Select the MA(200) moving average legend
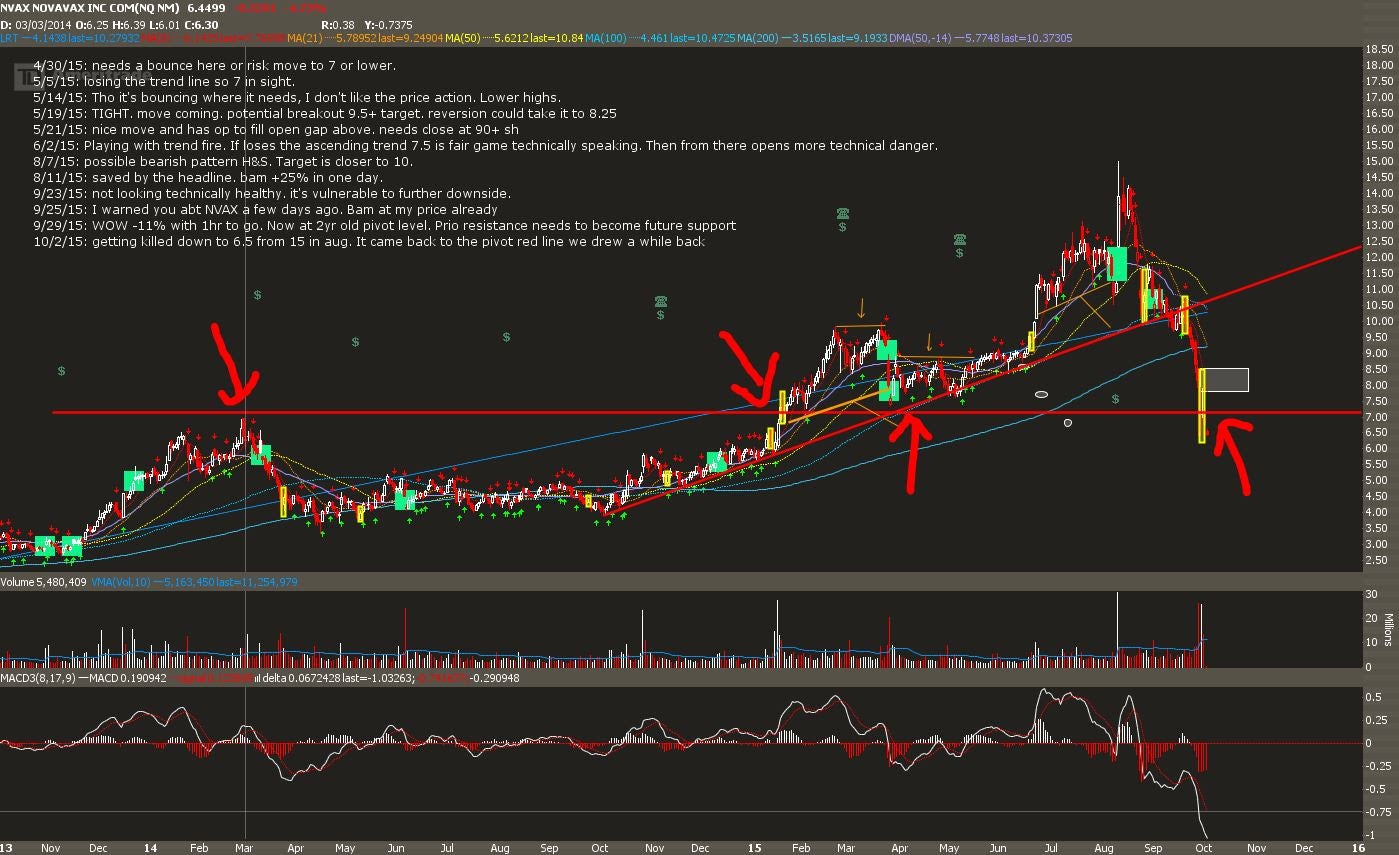The image size is (1399, 855). tap(814, 37)
